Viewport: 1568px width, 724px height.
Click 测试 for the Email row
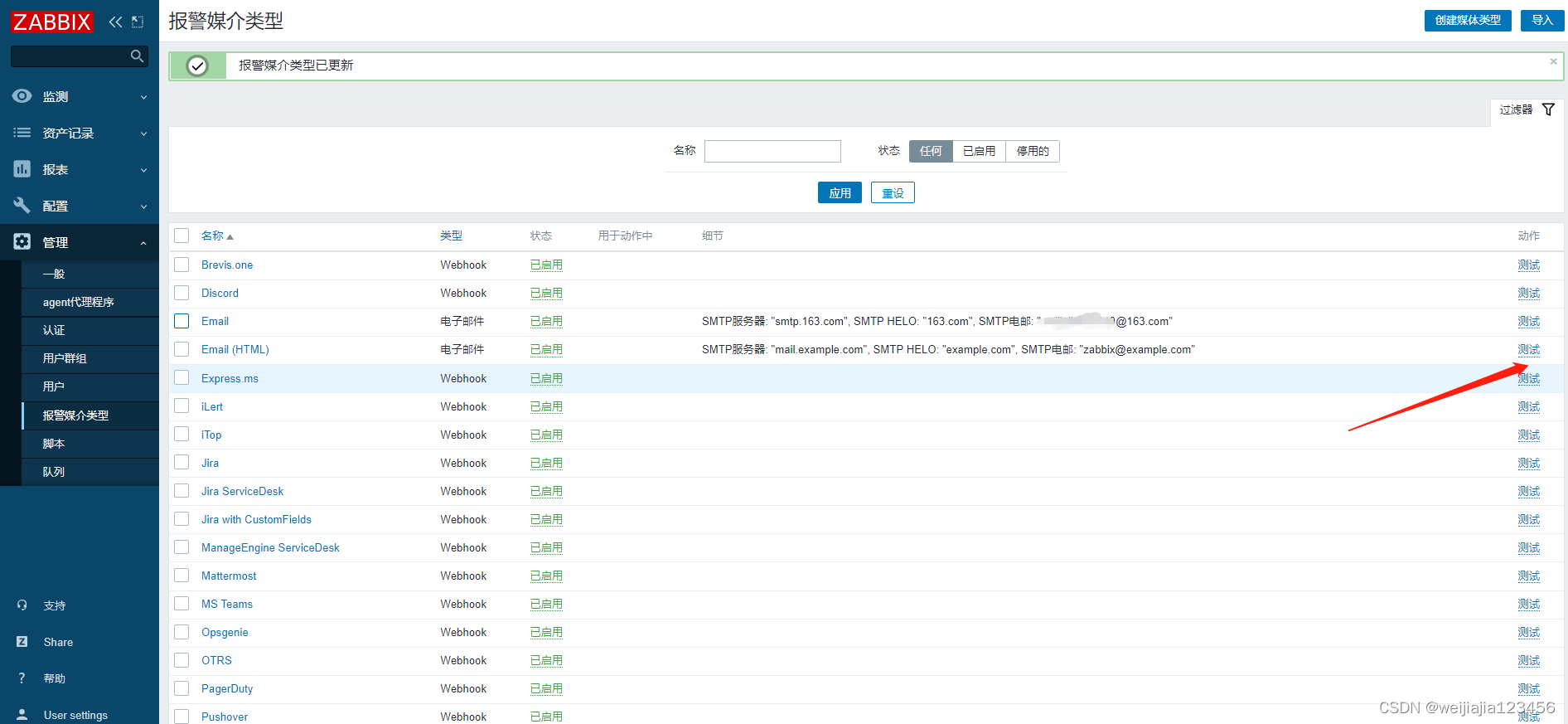1528,321
